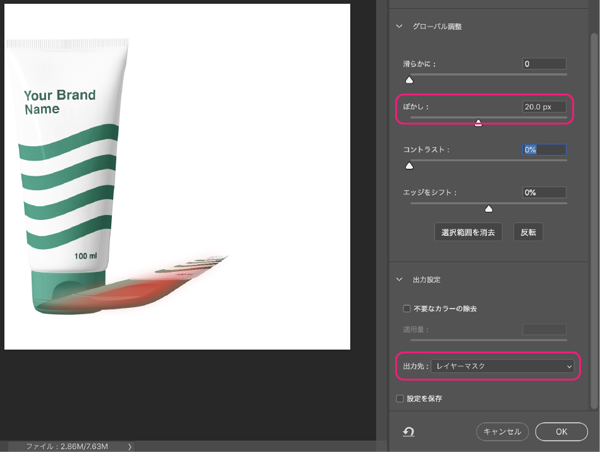Click the エッジをシフト slider handle

click(489, 209)
